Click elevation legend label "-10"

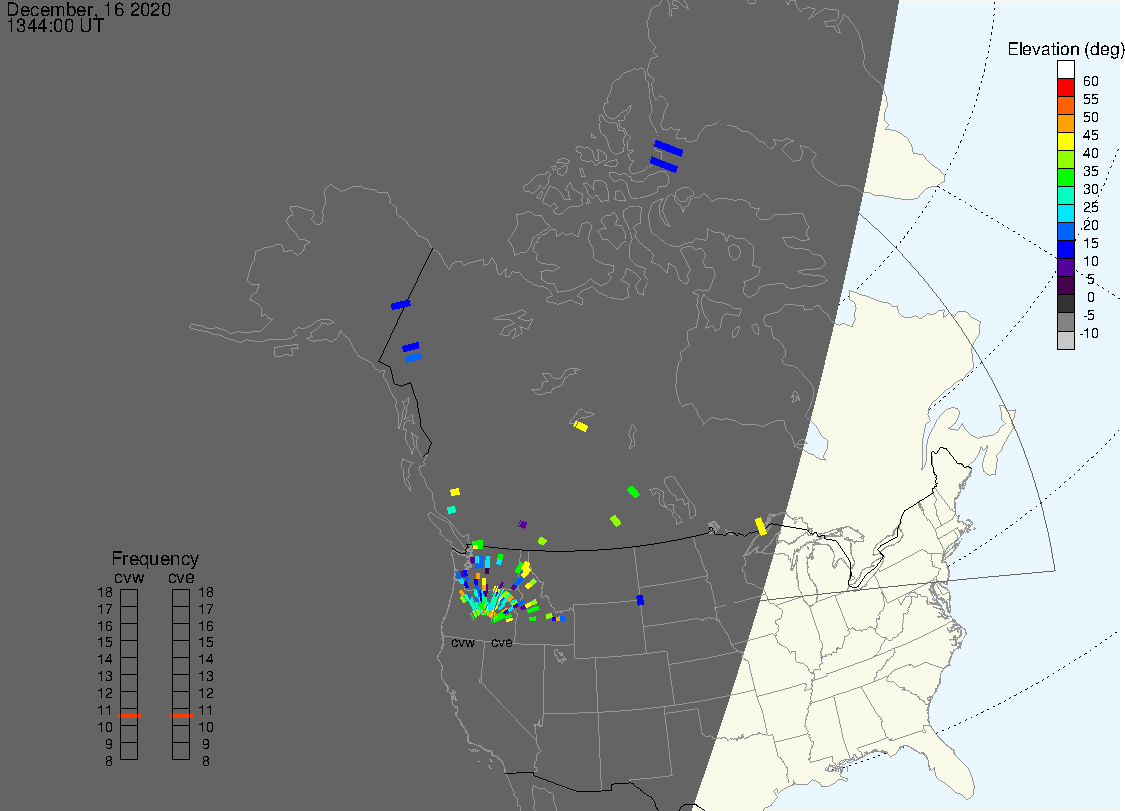pyautogui.click(x=1089, y=333)
